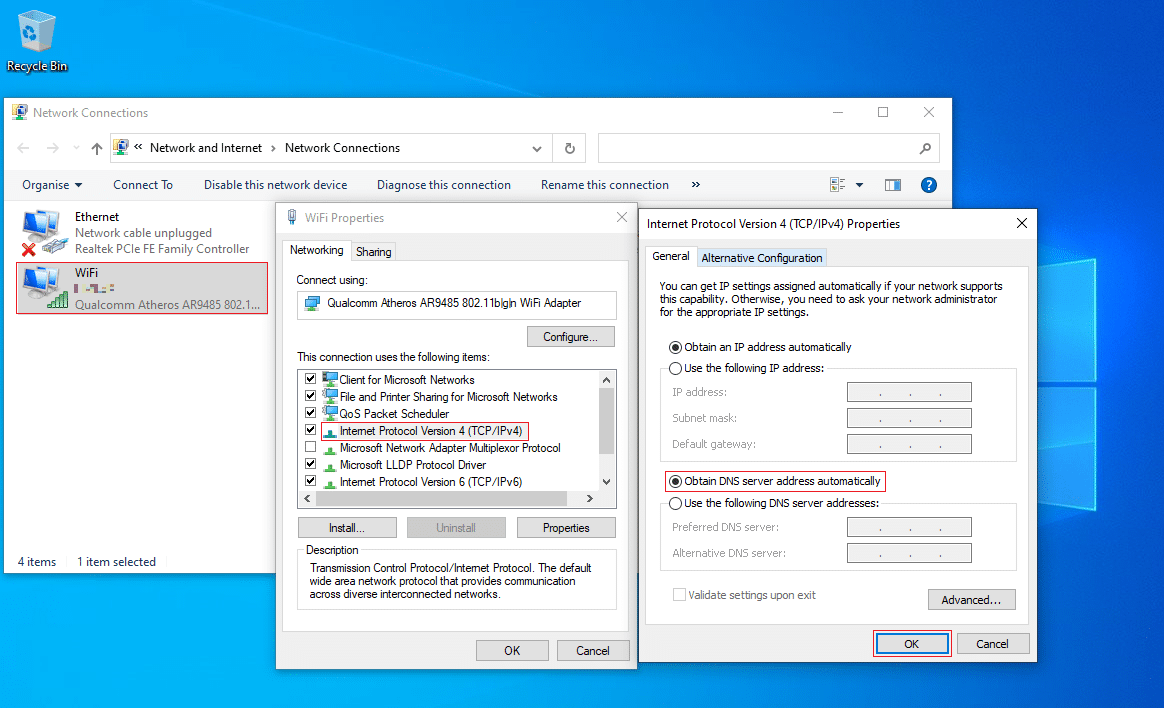Refresh the Network Connections folder
This screenshot has height=708, width=1164.
click(570, 148)
